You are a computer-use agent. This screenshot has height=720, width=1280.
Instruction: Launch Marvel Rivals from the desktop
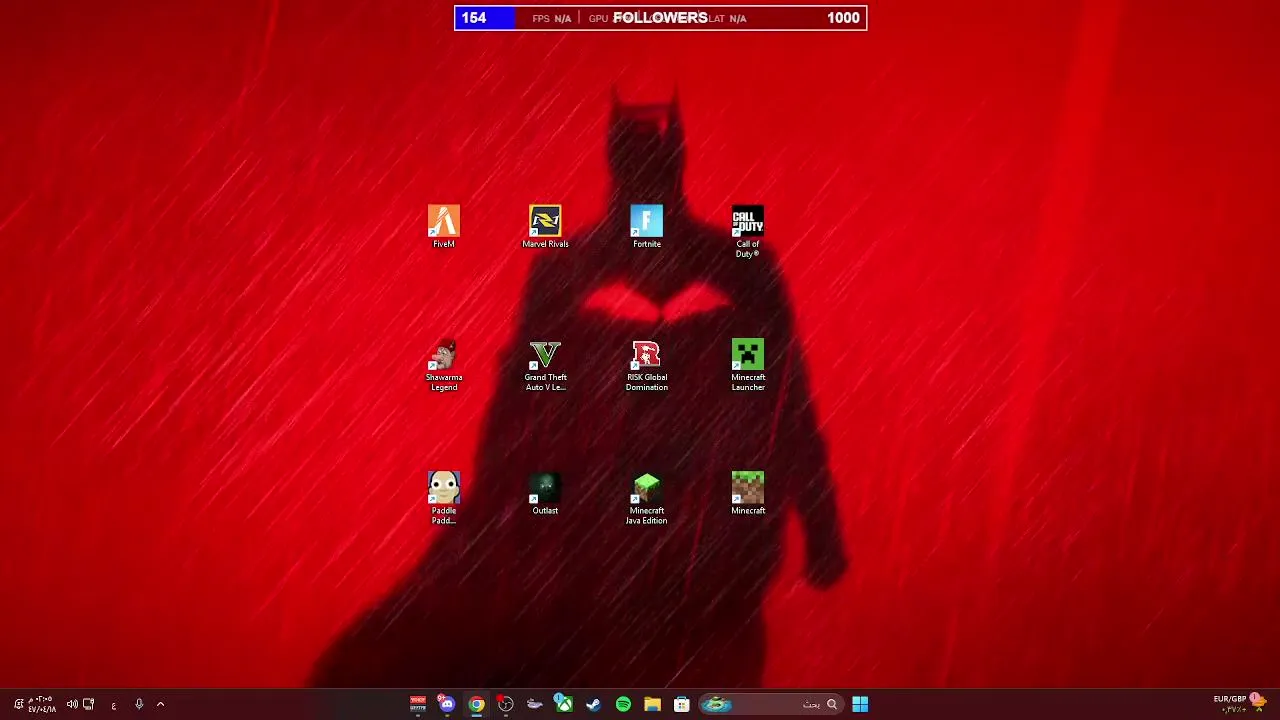tap(545, 226)
